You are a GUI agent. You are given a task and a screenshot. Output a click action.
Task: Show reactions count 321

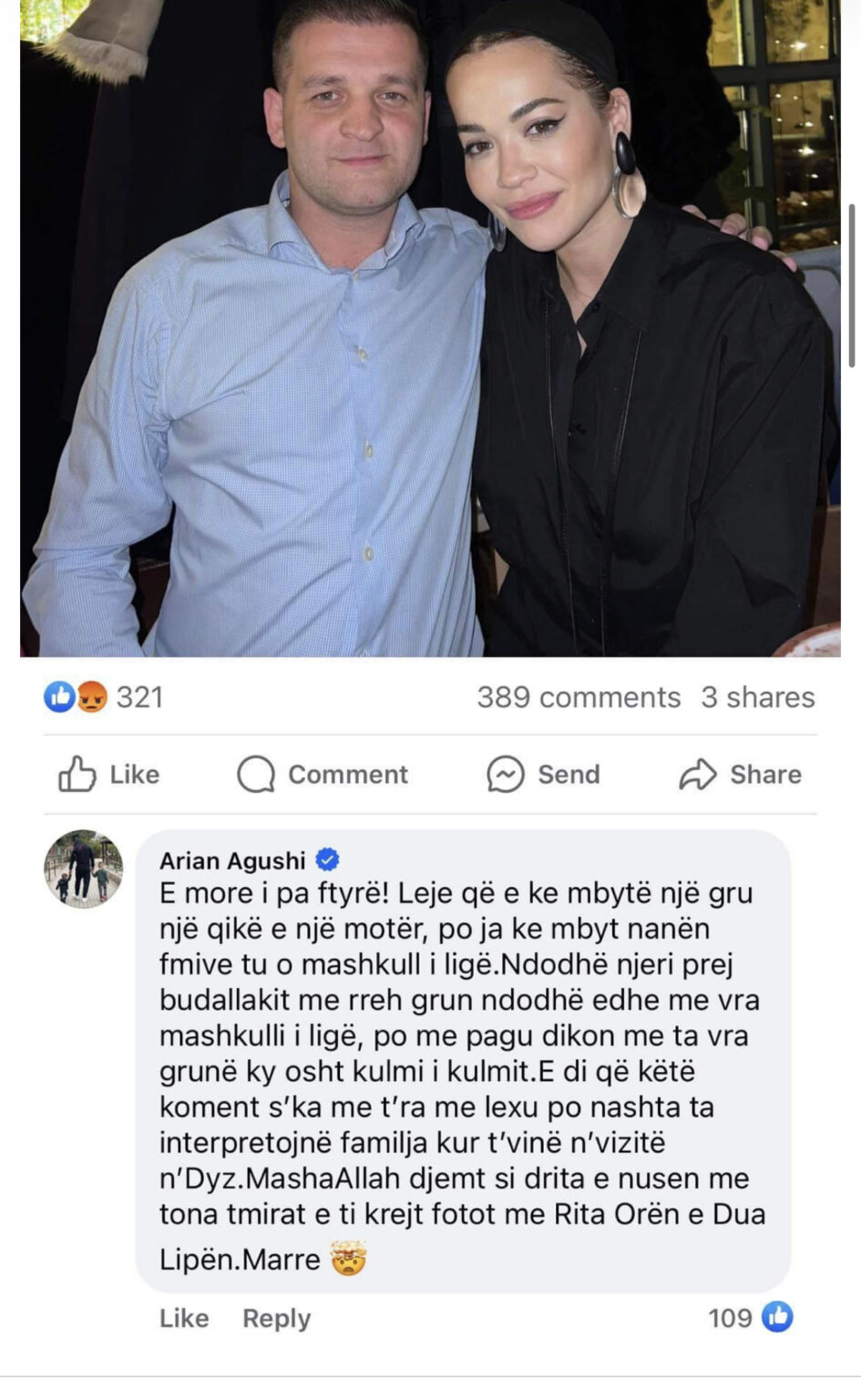(139, 697)
